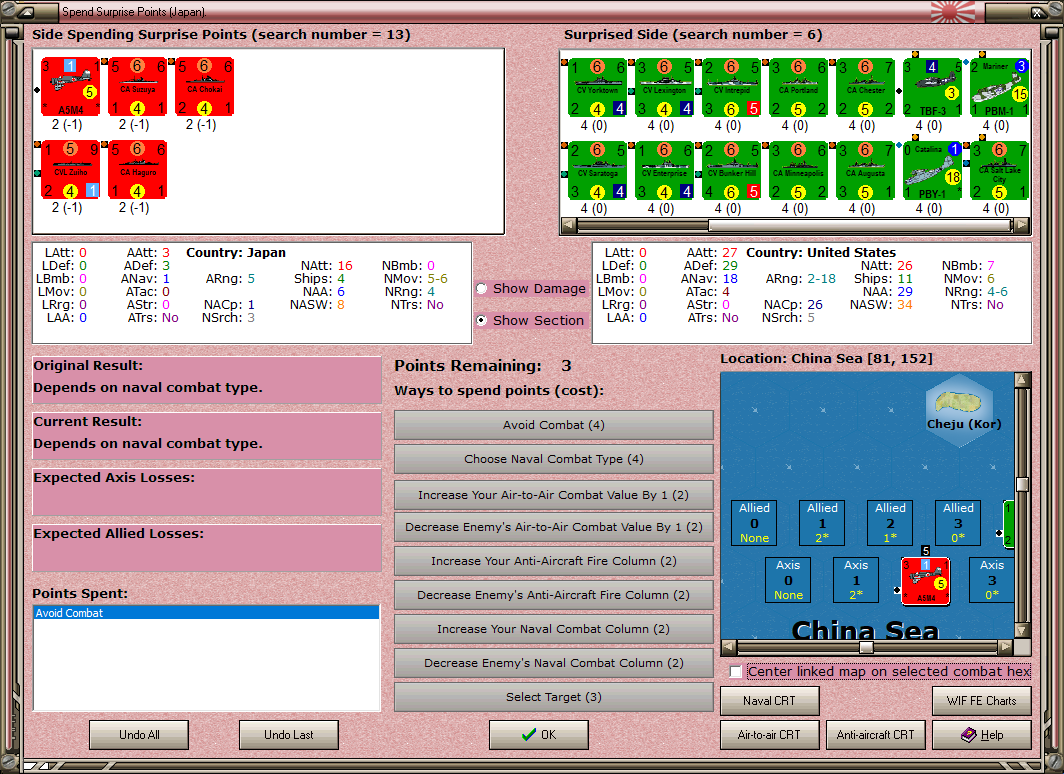The width and height of the screenshot is (1064, 774).
Task: Select the CA Salt Lake City counter
Action: pyautogui.click(x=1000, y=171)
